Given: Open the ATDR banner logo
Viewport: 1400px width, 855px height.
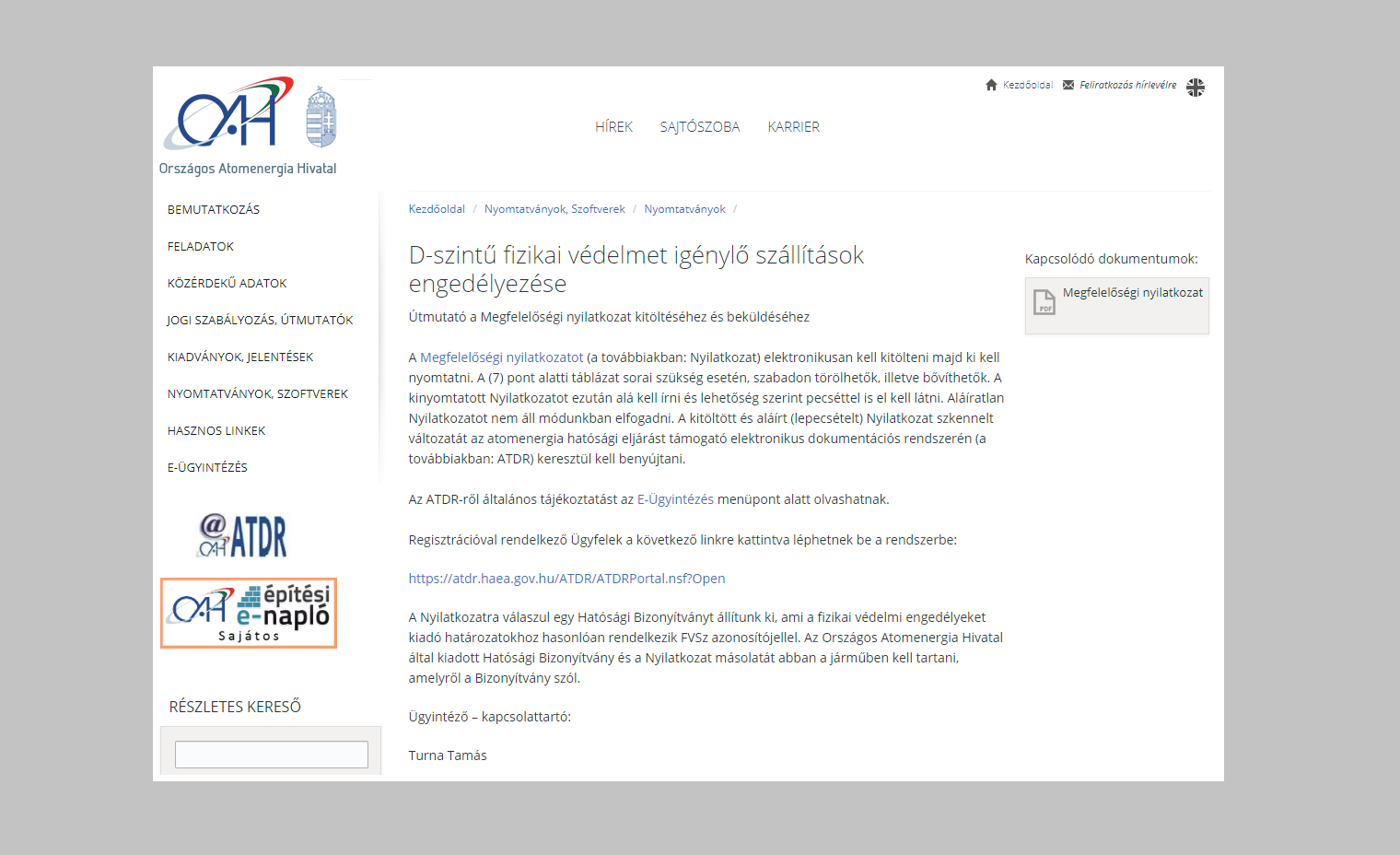Looking at the screenshot, I should 242,535.
